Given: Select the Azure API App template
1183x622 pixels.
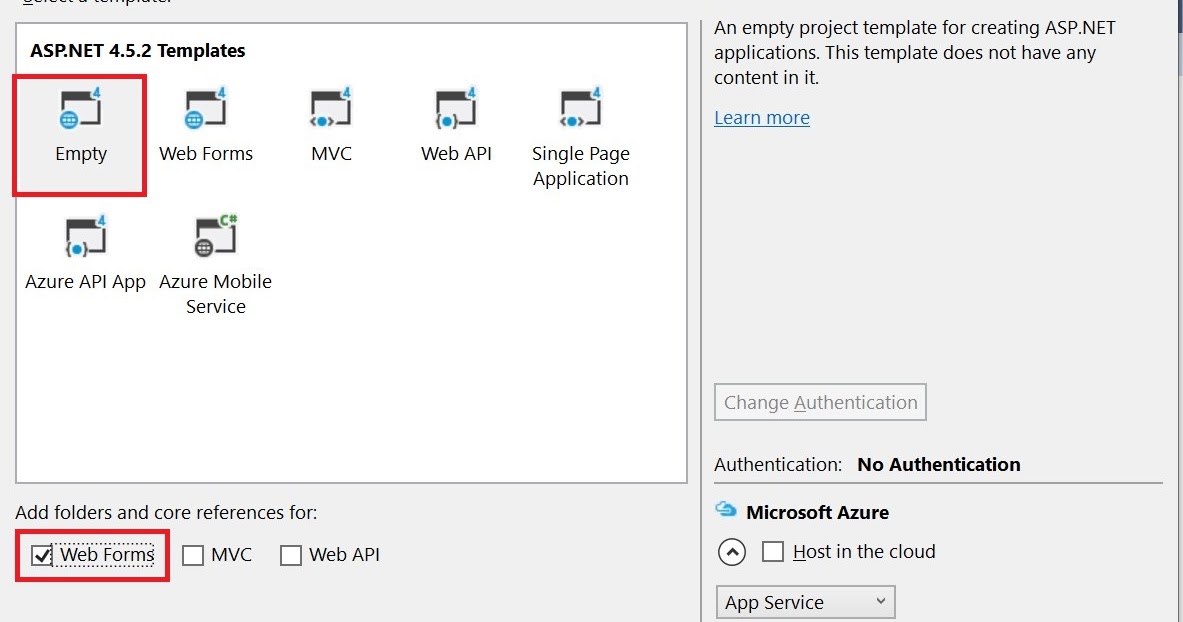Looking at the screenshot, I should 85,238.
